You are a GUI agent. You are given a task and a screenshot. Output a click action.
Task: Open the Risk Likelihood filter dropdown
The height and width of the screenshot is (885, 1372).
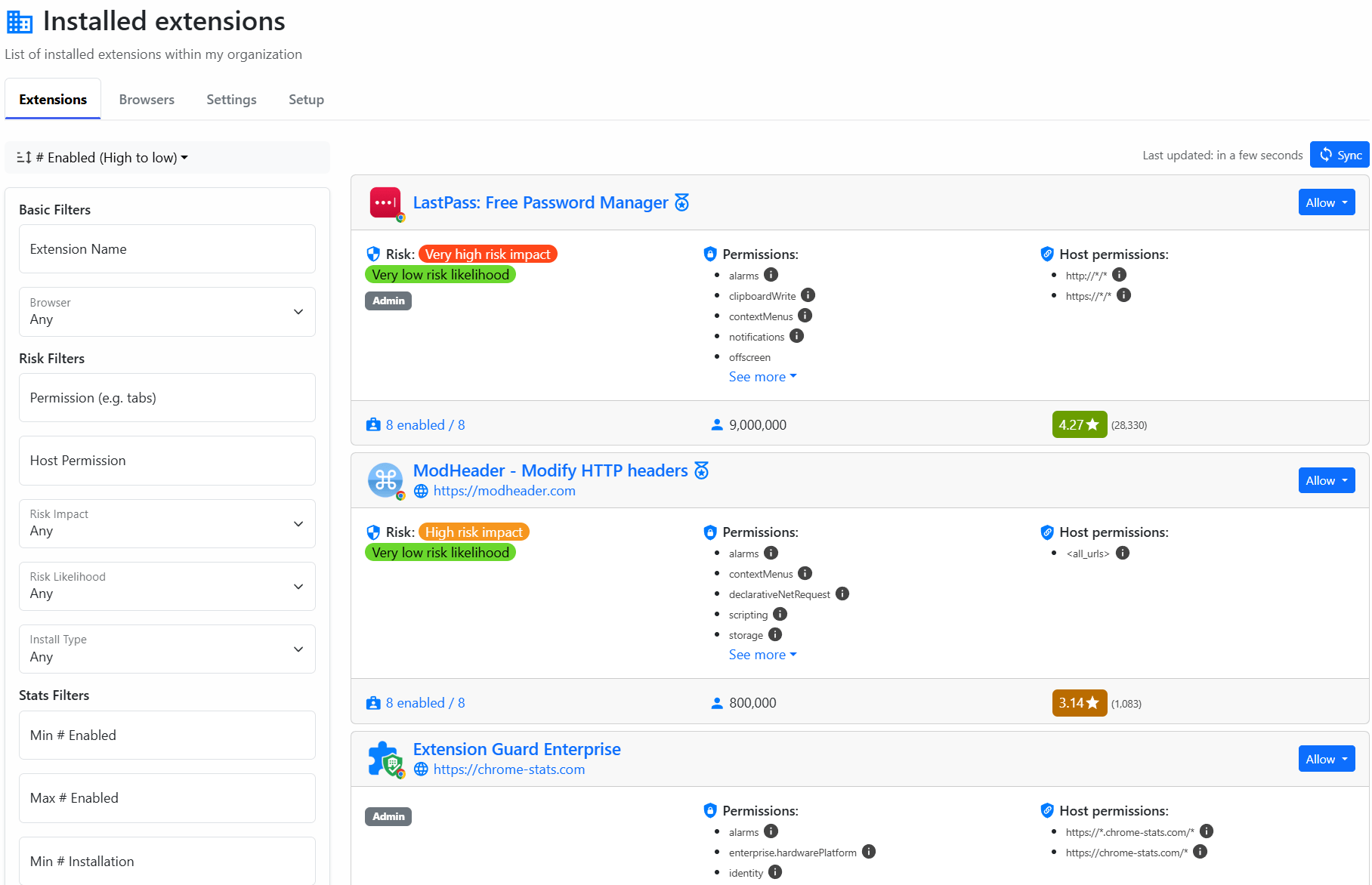[x=167, y=586]
